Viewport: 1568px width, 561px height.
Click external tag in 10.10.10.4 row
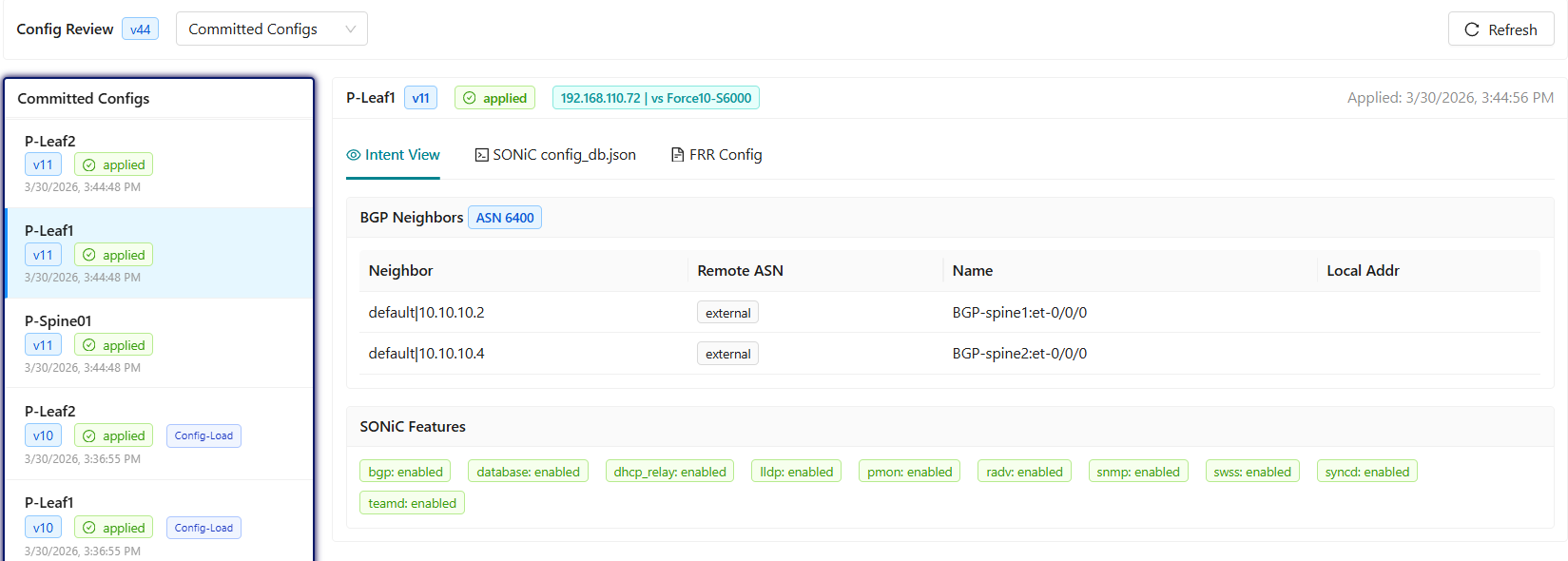point(728,354)
